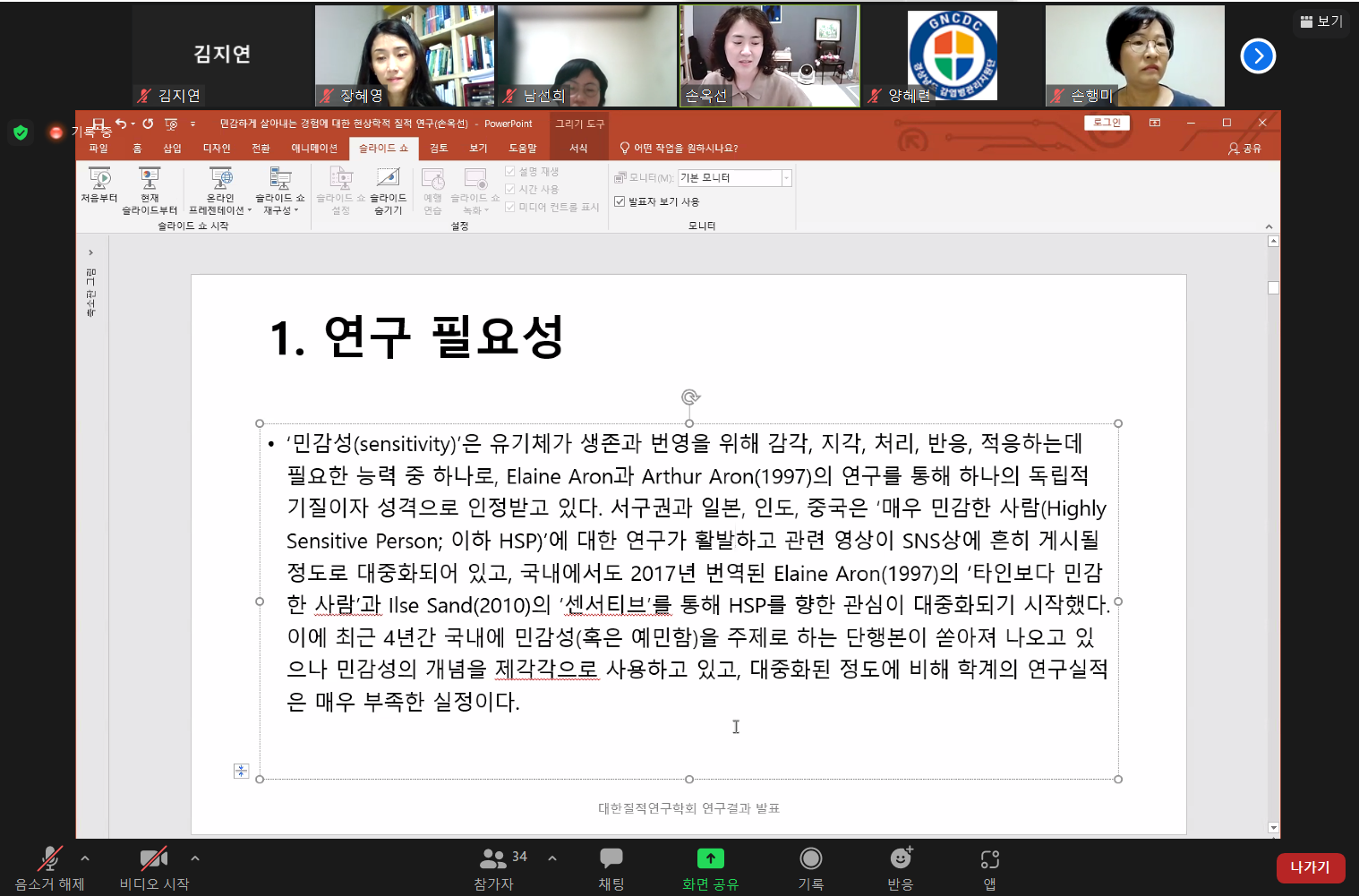1359x896 pixels.
Task: Expand video options arrow next to 비디오 시작
Action: [195, 858]
